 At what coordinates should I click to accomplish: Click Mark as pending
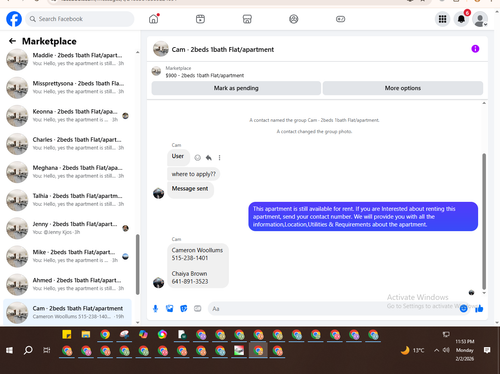point(236,88)
